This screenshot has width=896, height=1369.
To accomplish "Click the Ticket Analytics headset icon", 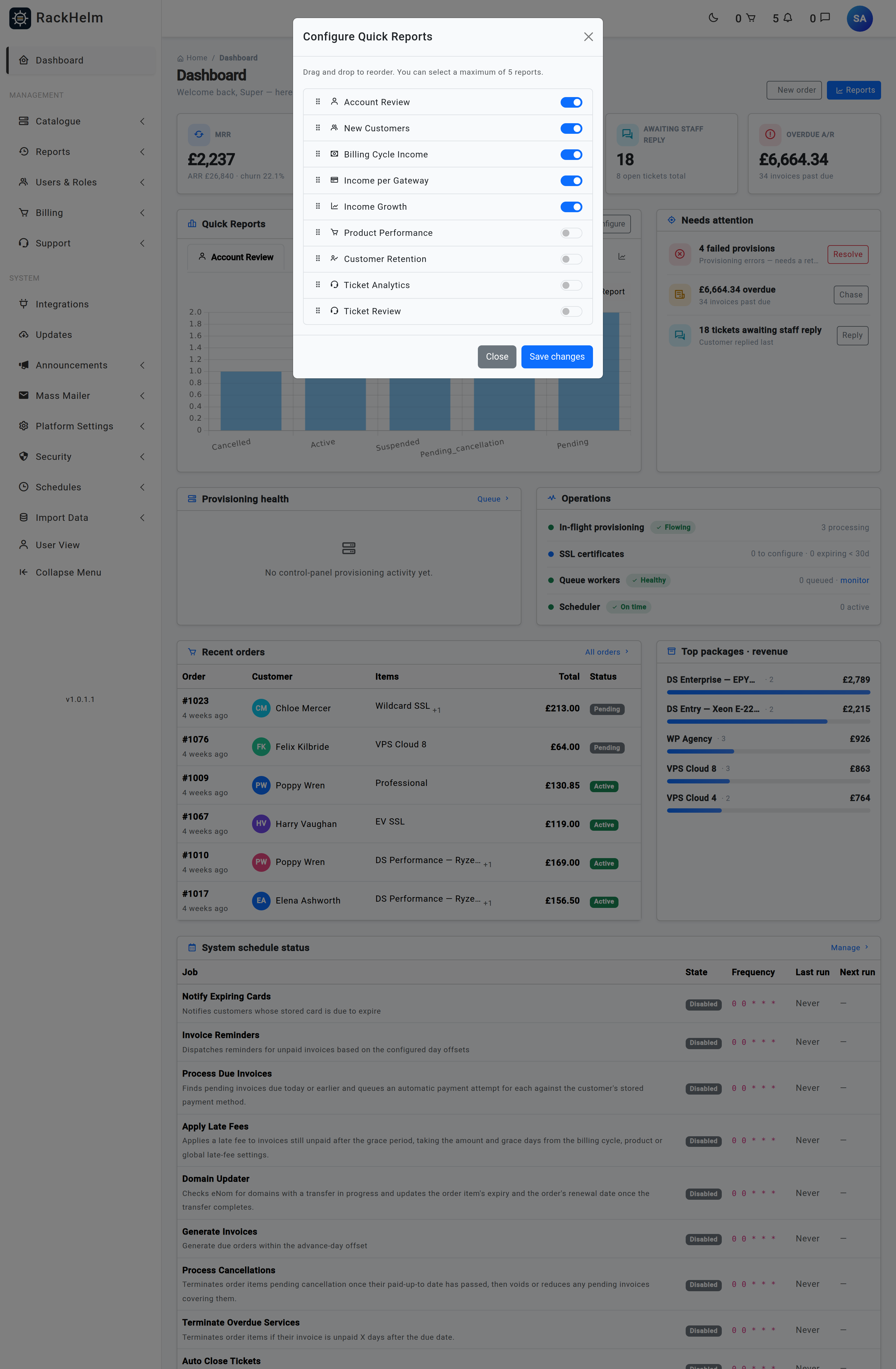I will 334,285.
